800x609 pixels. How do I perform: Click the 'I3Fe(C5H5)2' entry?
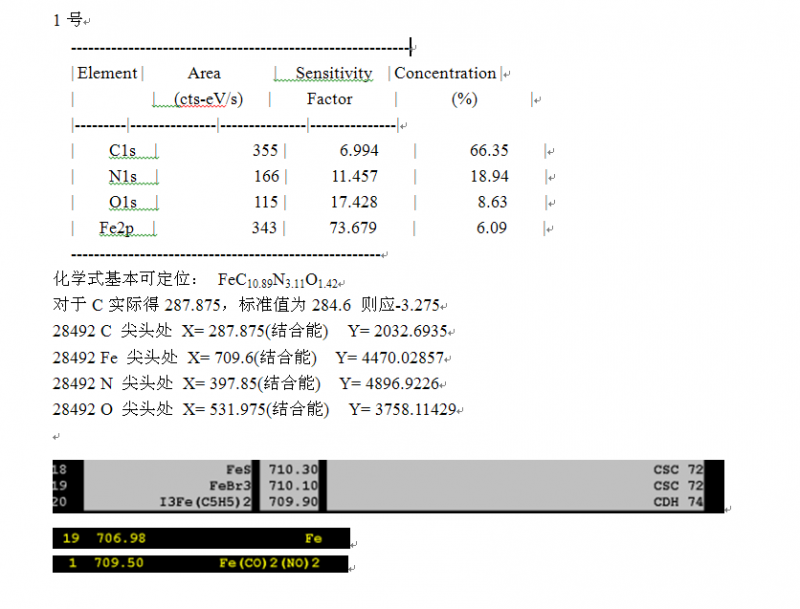(x=205, y=502)
